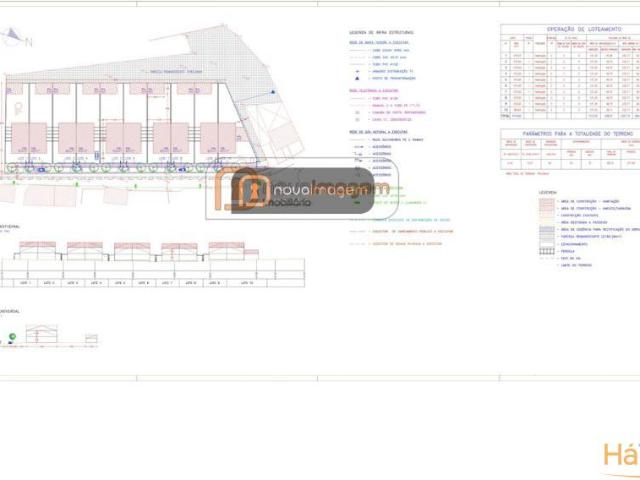Select the 'Operação de Loteamento' table title
640x480 pixels.
click(x=584, y=29)
